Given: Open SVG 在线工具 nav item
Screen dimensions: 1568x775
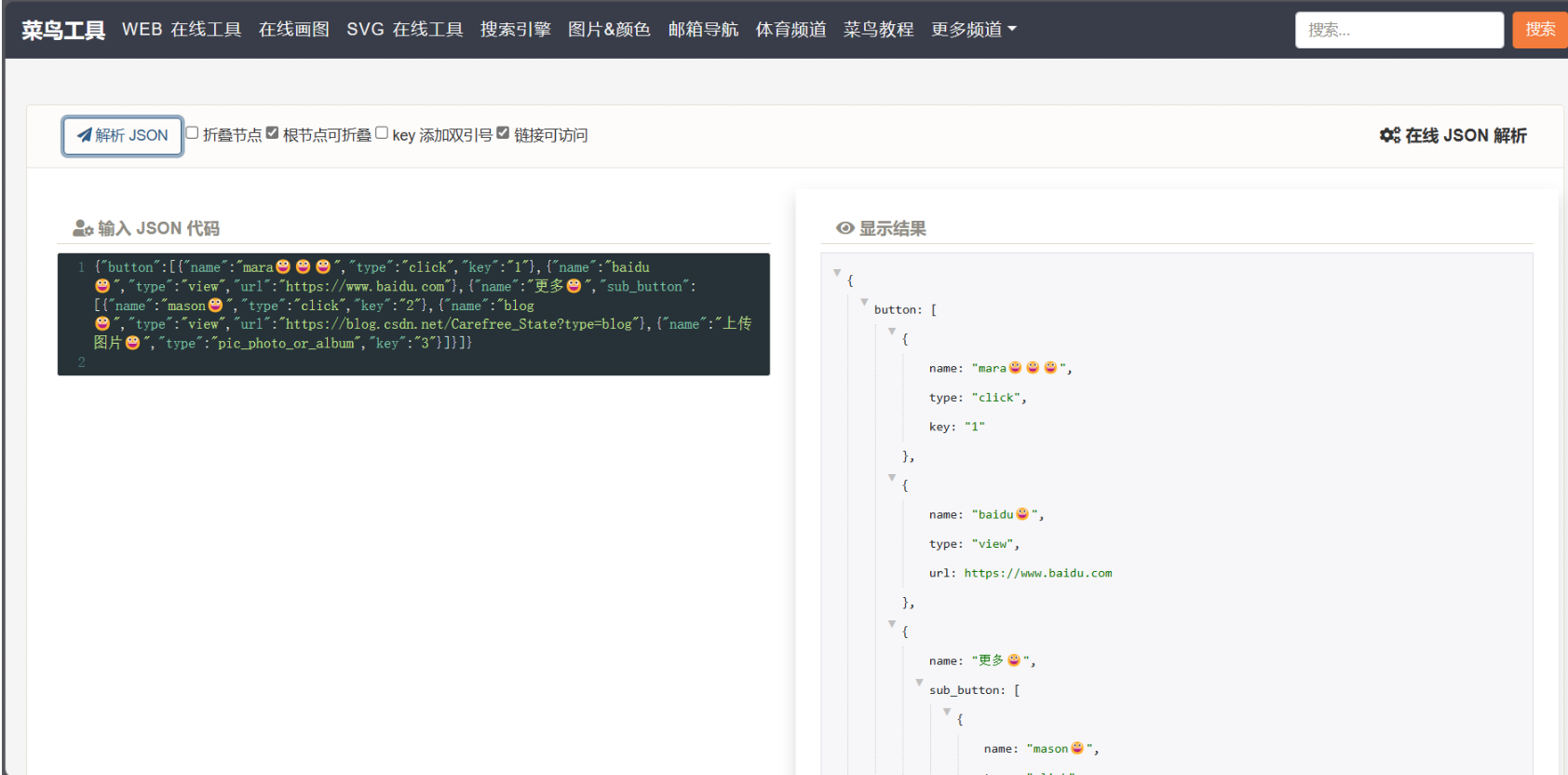Looking at the screenshot, I should (x=405, y=30).
